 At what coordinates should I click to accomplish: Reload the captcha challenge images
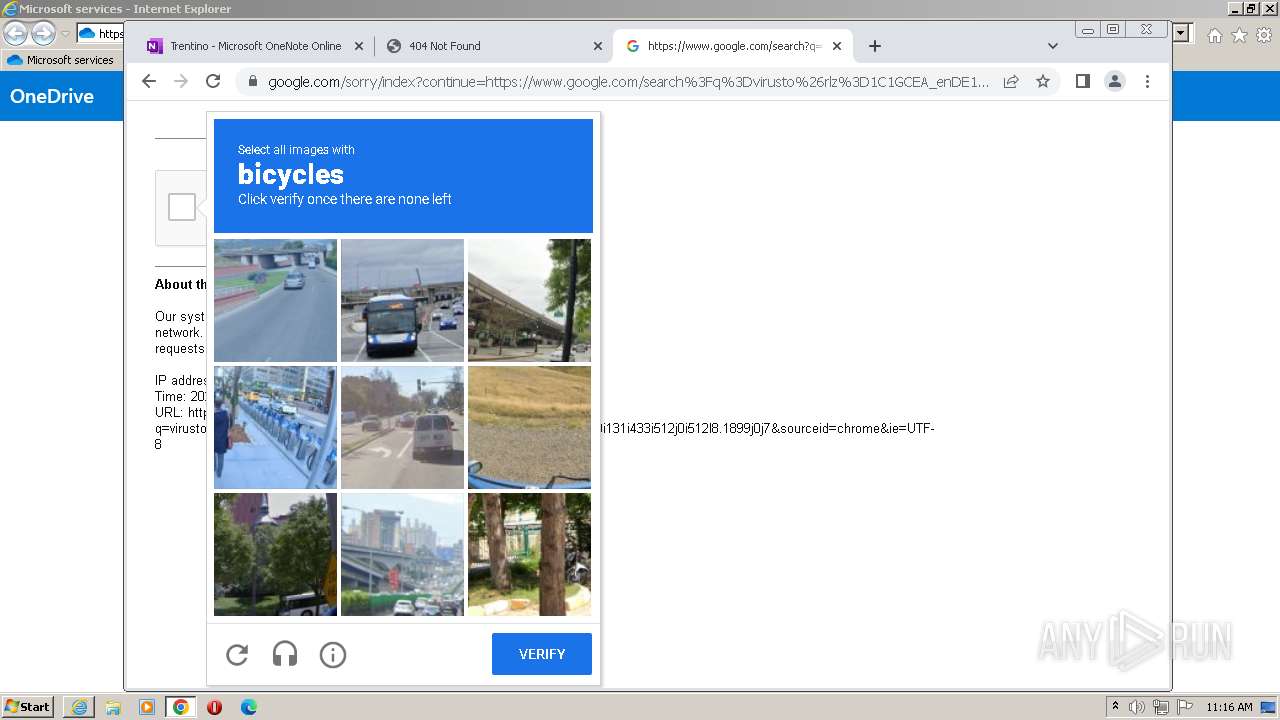tap(237, 655)
